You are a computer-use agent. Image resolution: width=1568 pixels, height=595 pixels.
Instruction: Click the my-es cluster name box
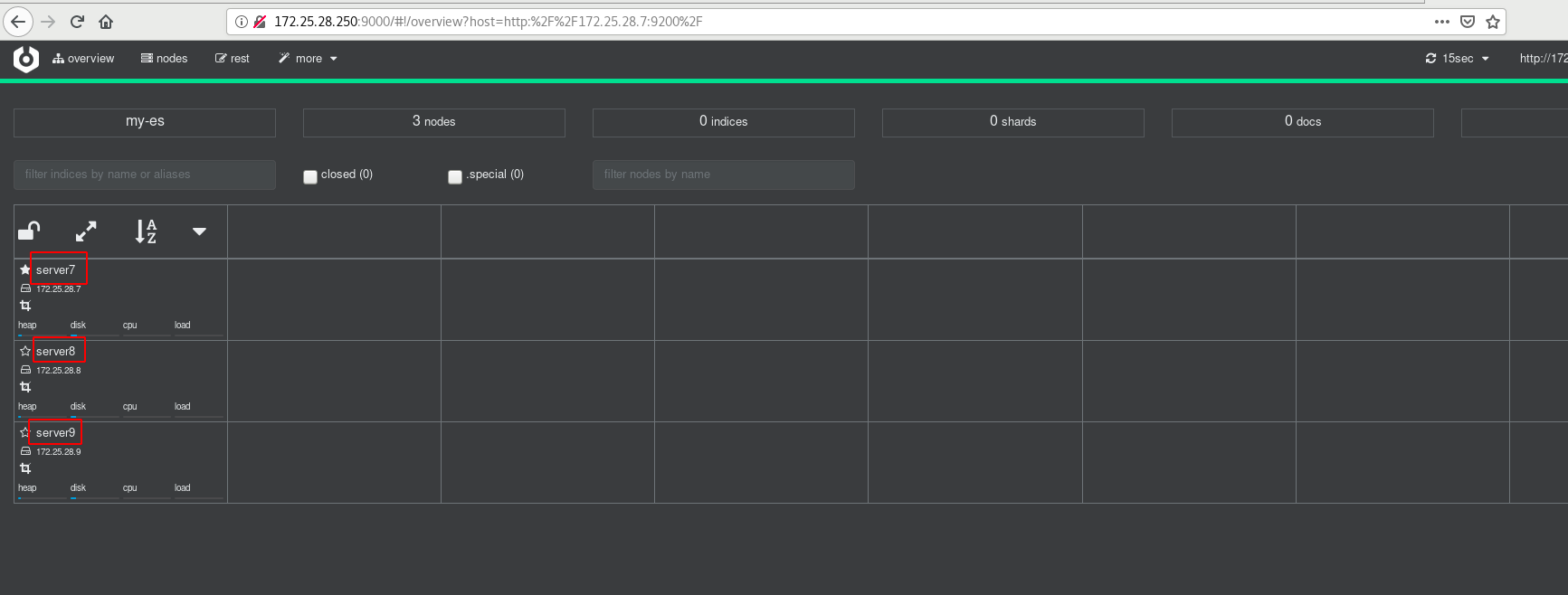145,122
